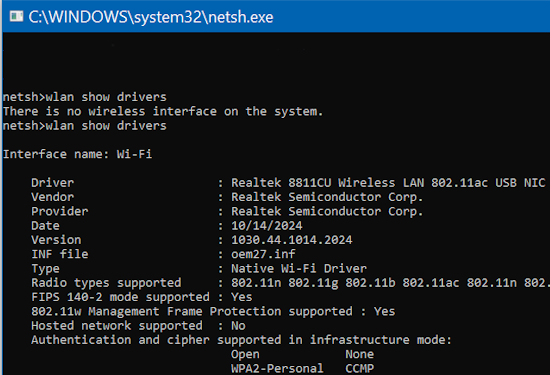Screen dimensions: 550x375
Task: Click the '802.11ac' radio type value
Action: pos(431,283)
